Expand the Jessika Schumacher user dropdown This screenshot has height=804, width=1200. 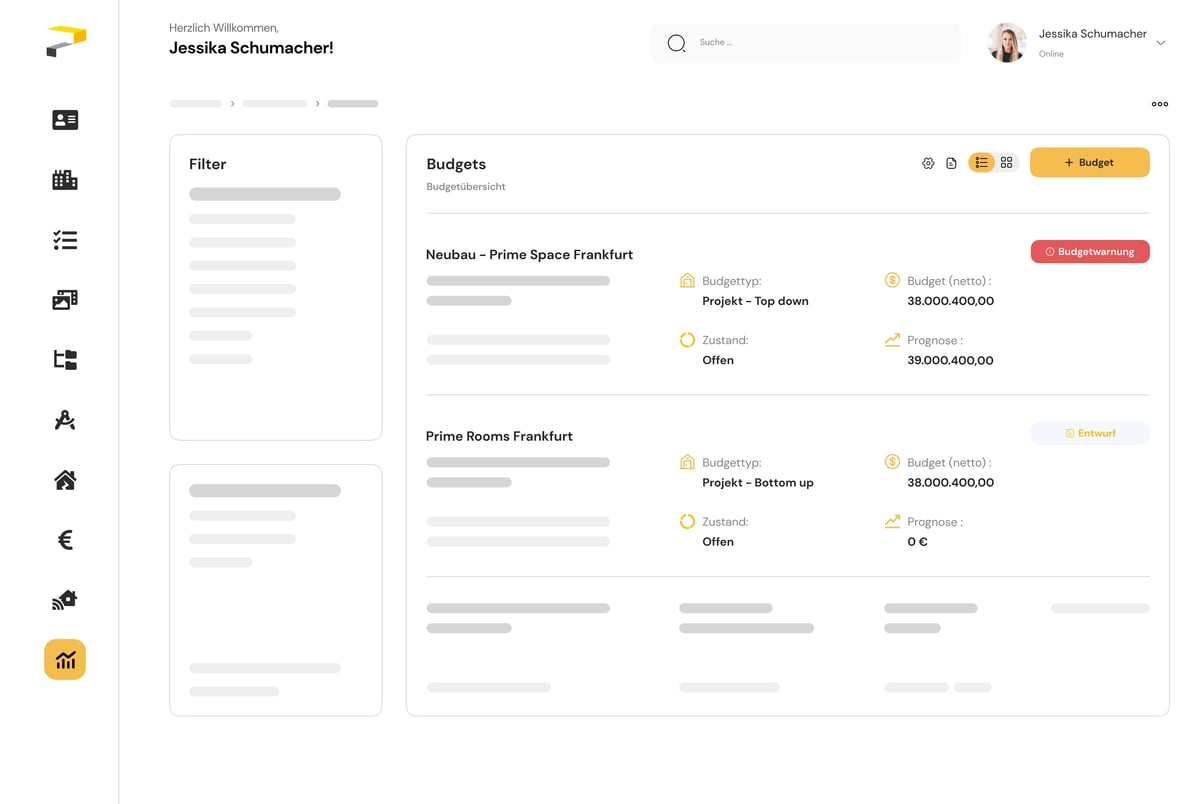coord(1161,43)
